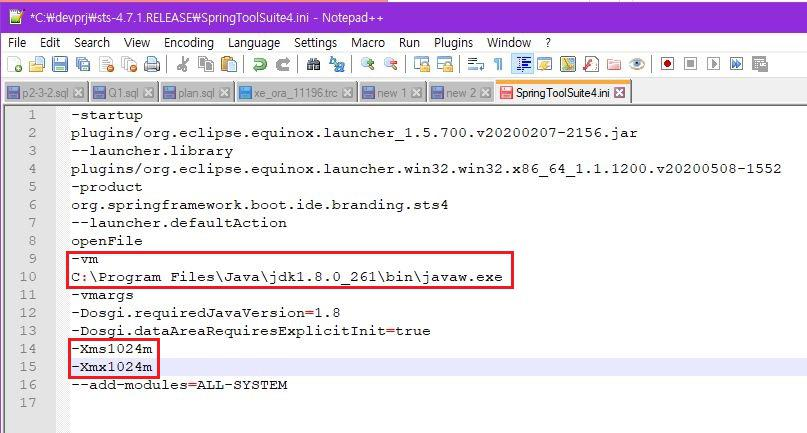Image resolution: width=807 pixels, height=433 pixels.
Task: Open the Search menu
Action: coord(92,43)
